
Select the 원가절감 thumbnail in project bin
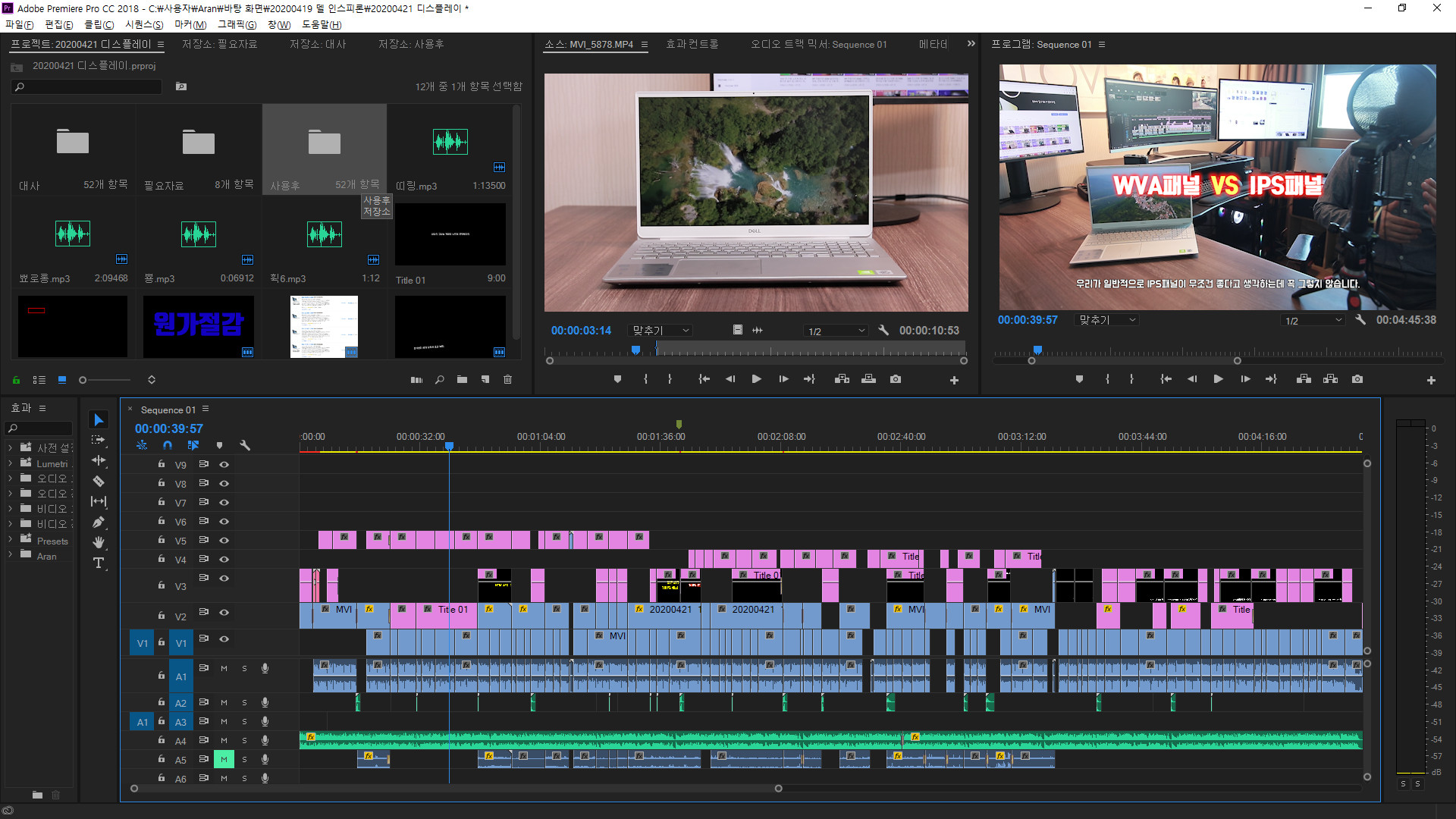(x=199, y=325)
